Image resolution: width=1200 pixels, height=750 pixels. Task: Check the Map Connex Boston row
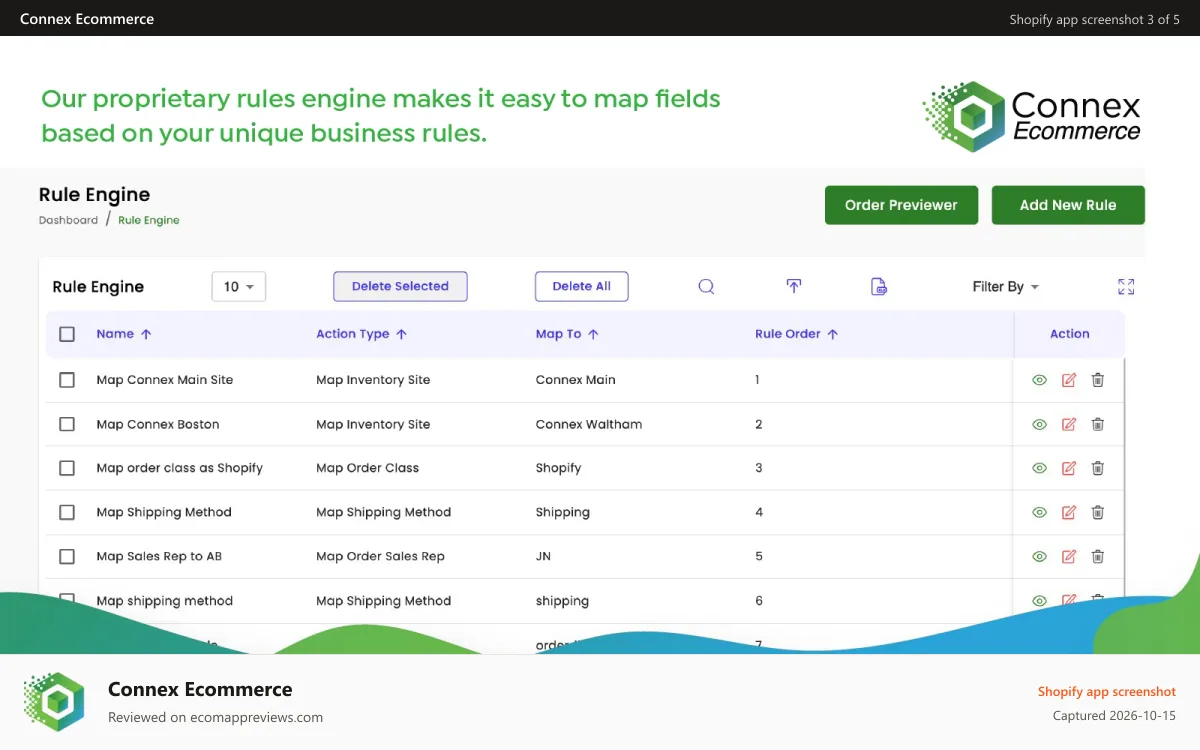[x=67, y=424]
